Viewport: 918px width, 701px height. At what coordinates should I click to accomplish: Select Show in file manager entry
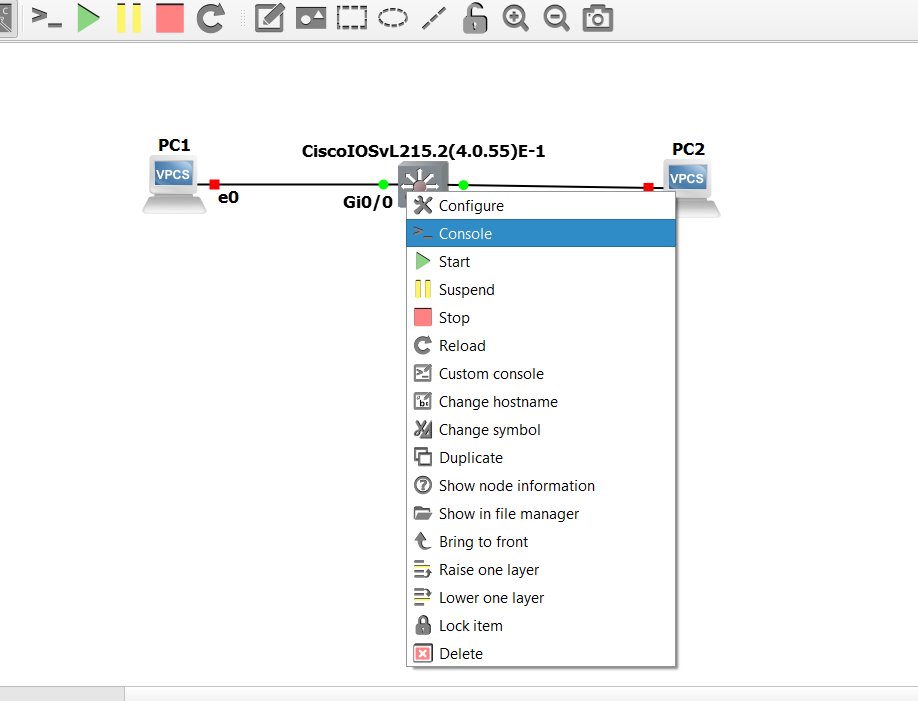coord(541,514)
